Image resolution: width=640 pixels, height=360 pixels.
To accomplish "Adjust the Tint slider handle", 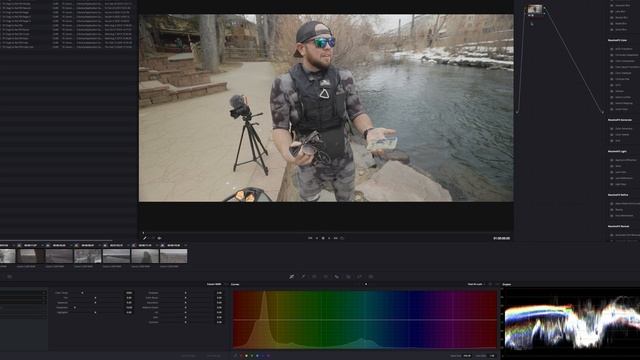I will pyautogui.click(x=95, y=298).
